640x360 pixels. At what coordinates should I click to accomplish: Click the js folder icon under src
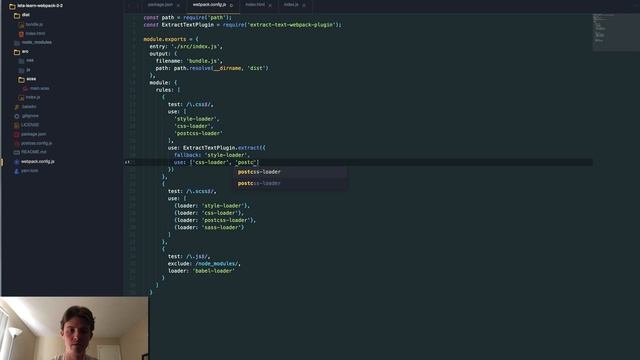(21, 70)
